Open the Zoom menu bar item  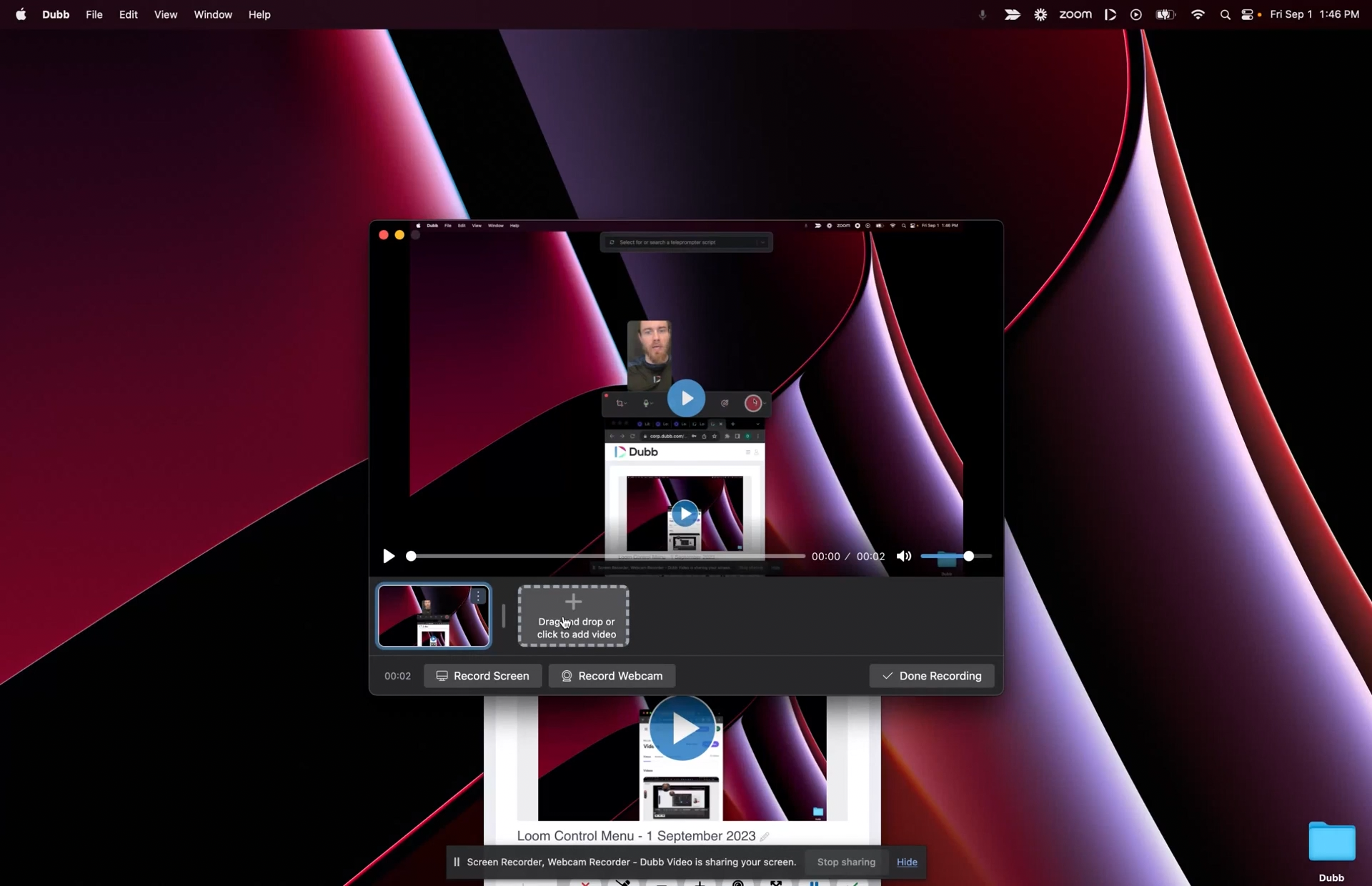point(1075,14)
